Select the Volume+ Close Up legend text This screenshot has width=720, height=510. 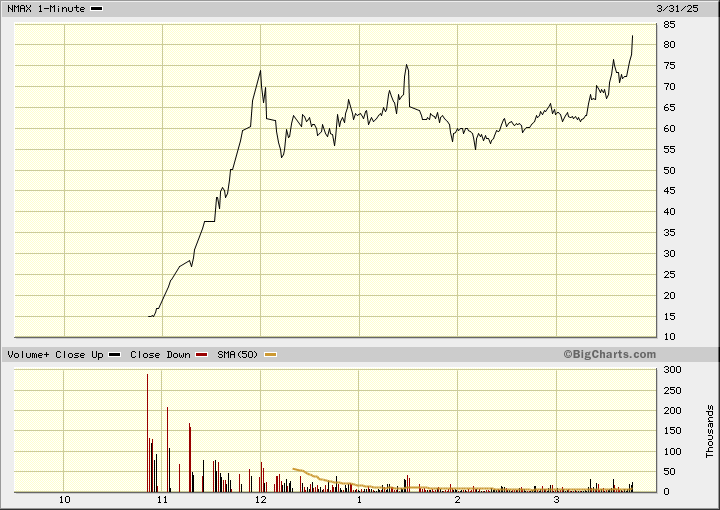[x=54, y=355]
